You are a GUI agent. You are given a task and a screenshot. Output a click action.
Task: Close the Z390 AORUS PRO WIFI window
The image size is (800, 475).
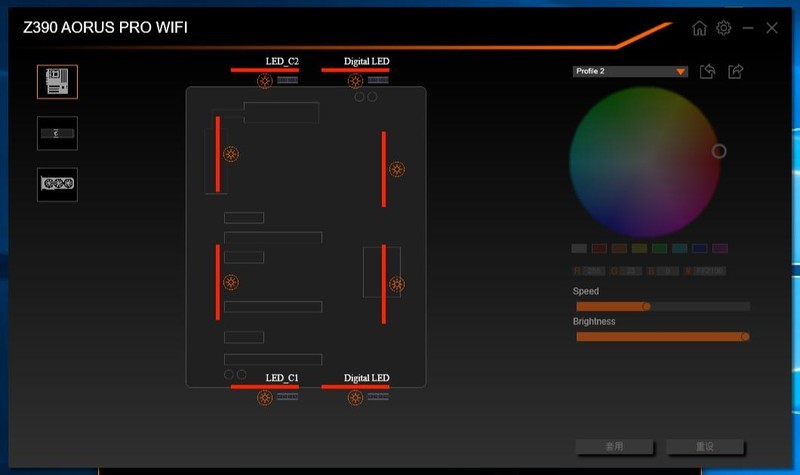tap(772, 28)
